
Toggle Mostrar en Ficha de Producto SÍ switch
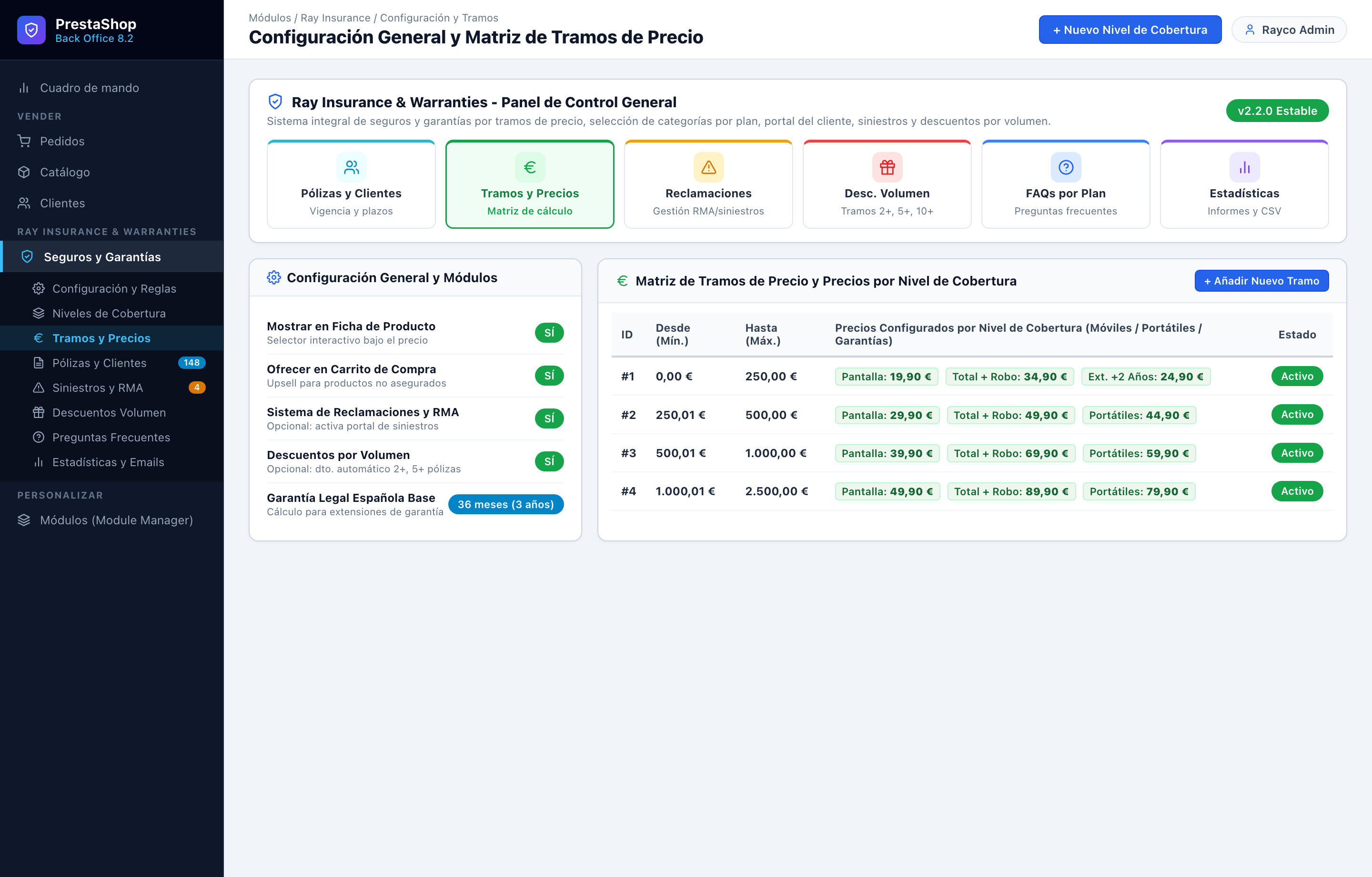tap(549, 333)
